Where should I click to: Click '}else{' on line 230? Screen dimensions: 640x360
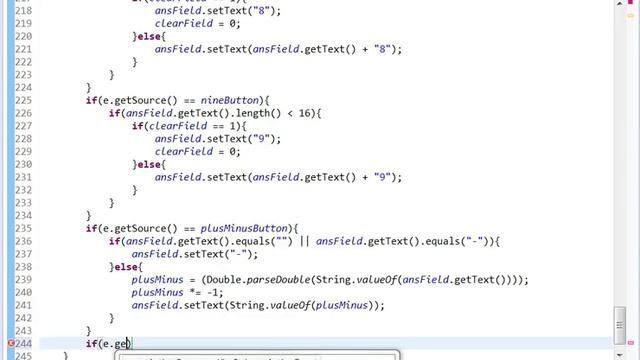[x=149, y=165]
